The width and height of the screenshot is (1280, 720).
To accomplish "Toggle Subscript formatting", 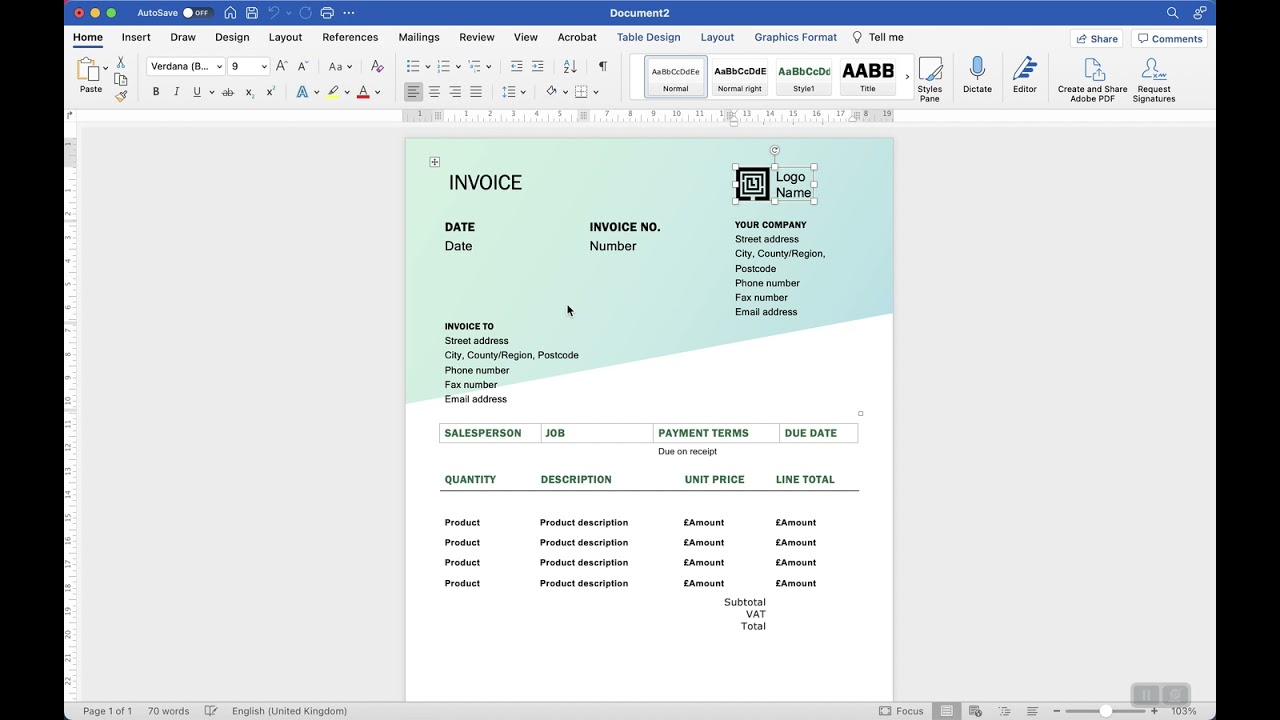I will (x=250, y=92).
